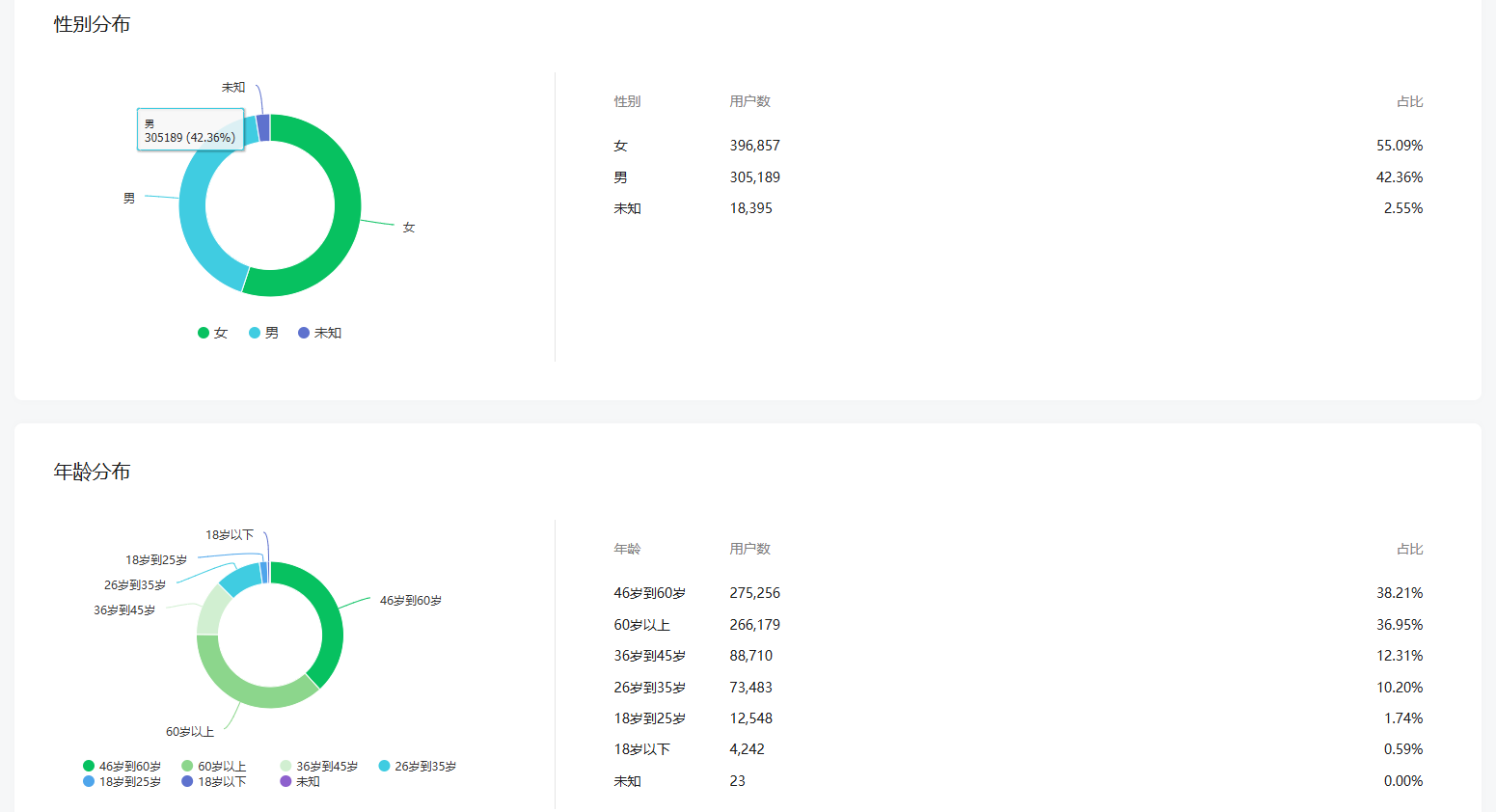
Task: Select the 60岁以上 row in age table
Action: [x=1019, y=625]
